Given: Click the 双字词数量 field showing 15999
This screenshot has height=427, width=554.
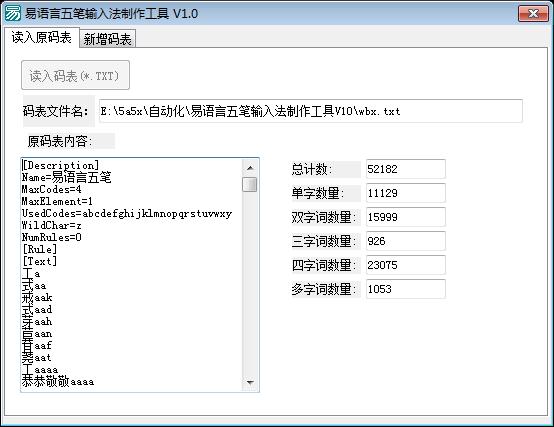Looking at the screenshot, I should (x=406, y=217).
